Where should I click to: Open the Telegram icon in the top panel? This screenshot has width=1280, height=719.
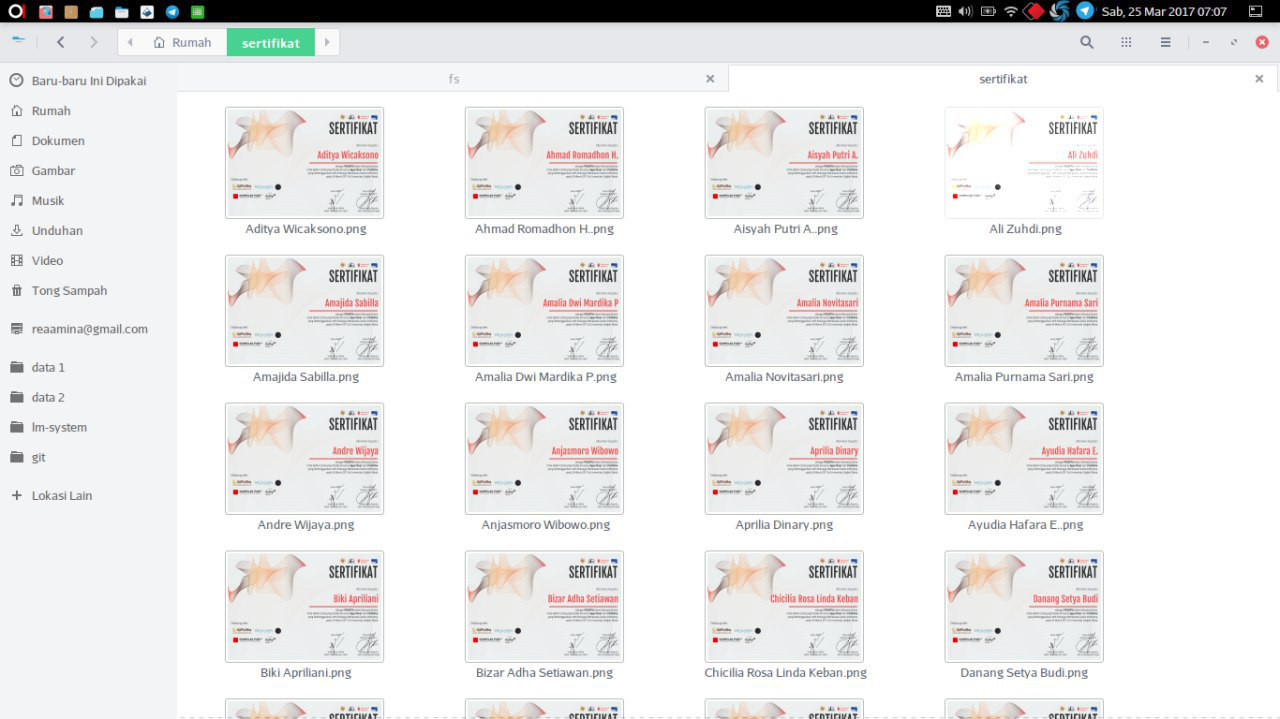1085,11
